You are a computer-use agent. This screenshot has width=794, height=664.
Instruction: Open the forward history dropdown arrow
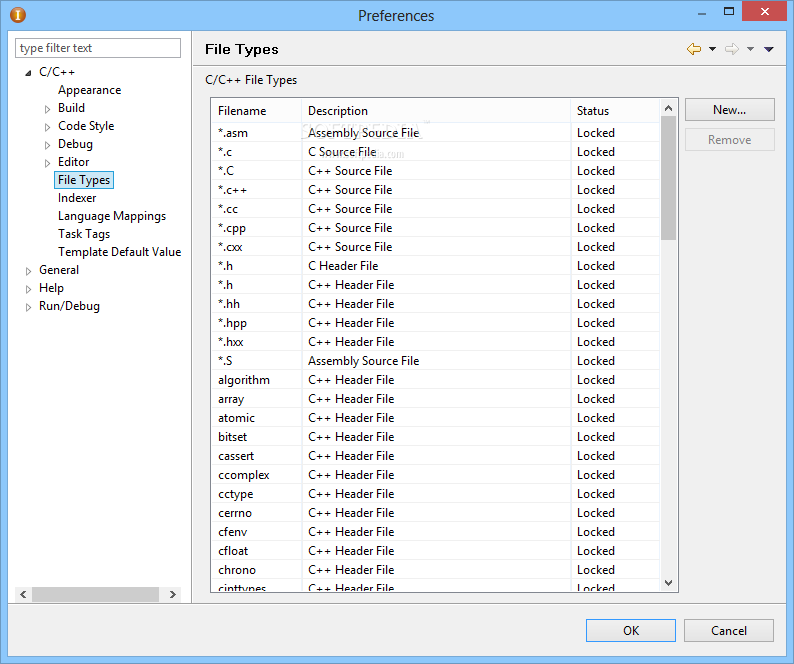click(750, 49)
